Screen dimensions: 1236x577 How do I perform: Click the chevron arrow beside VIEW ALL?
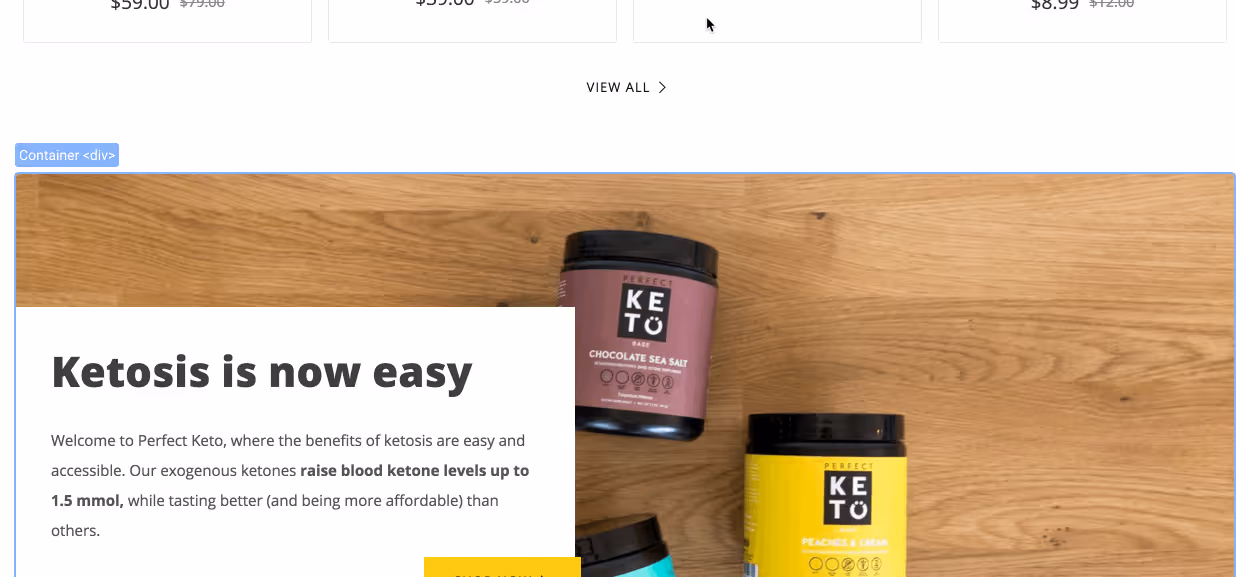coord(662,88)
